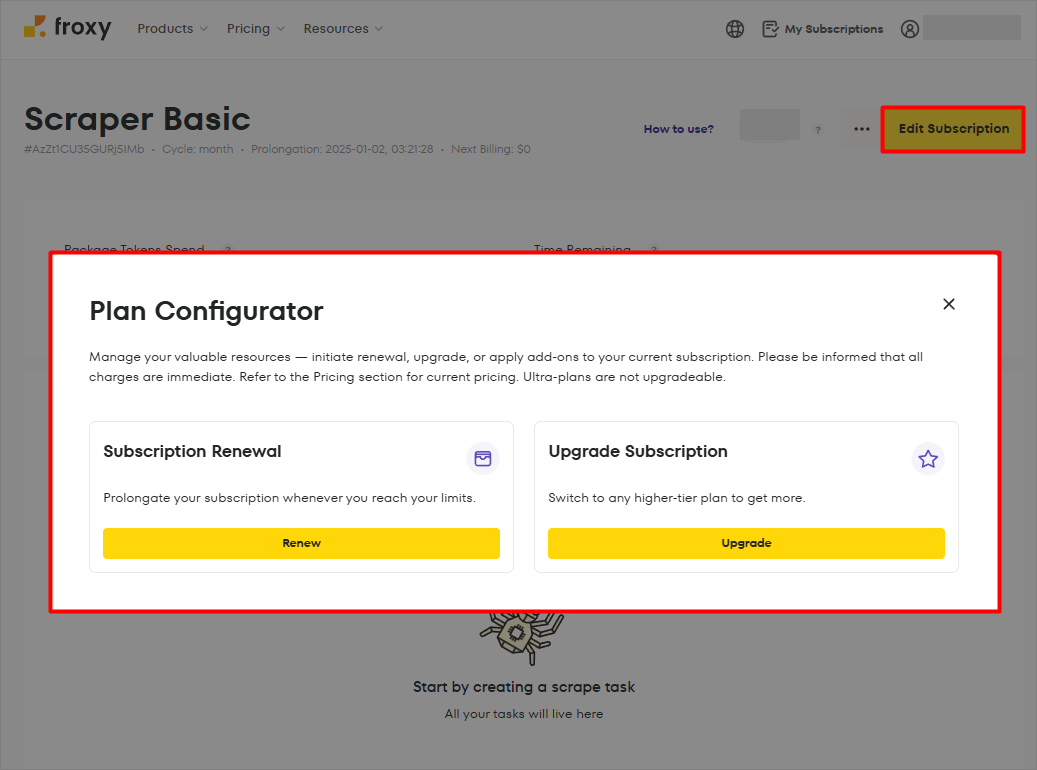Click the blurred field beside How to use?
The image size is (1037, 770).
[x=770, y=125]
